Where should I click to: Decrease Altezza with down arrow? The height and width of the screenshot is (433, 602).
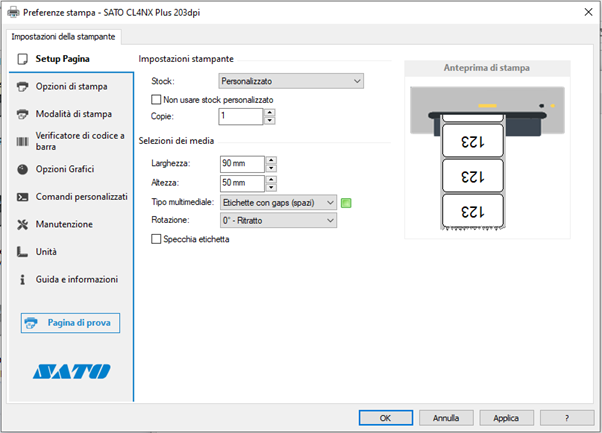point(271,187)
